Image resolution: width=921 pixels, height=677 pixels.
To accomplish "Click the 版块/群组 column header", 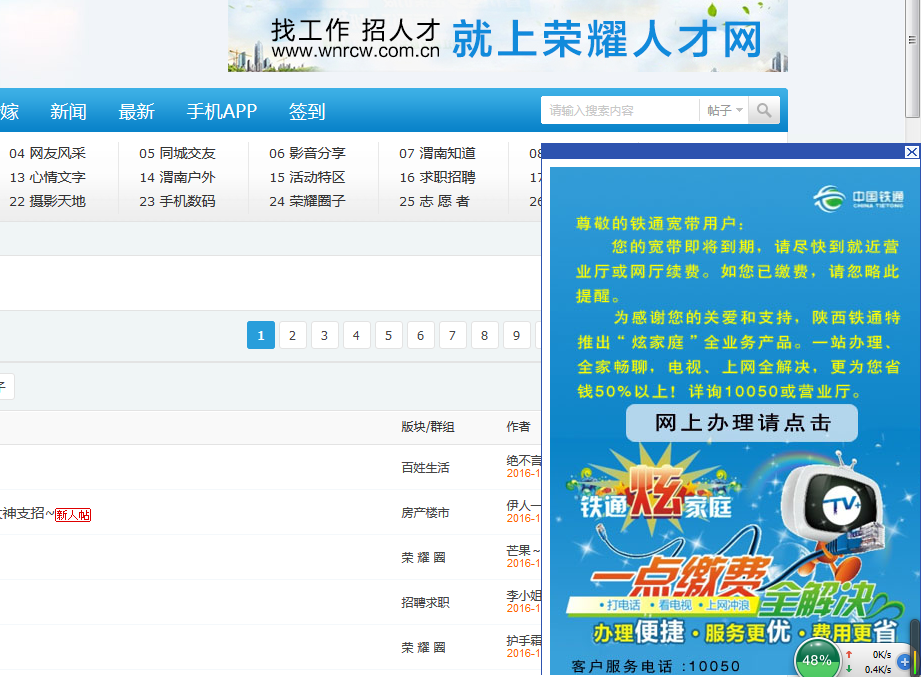I will 428,427.
